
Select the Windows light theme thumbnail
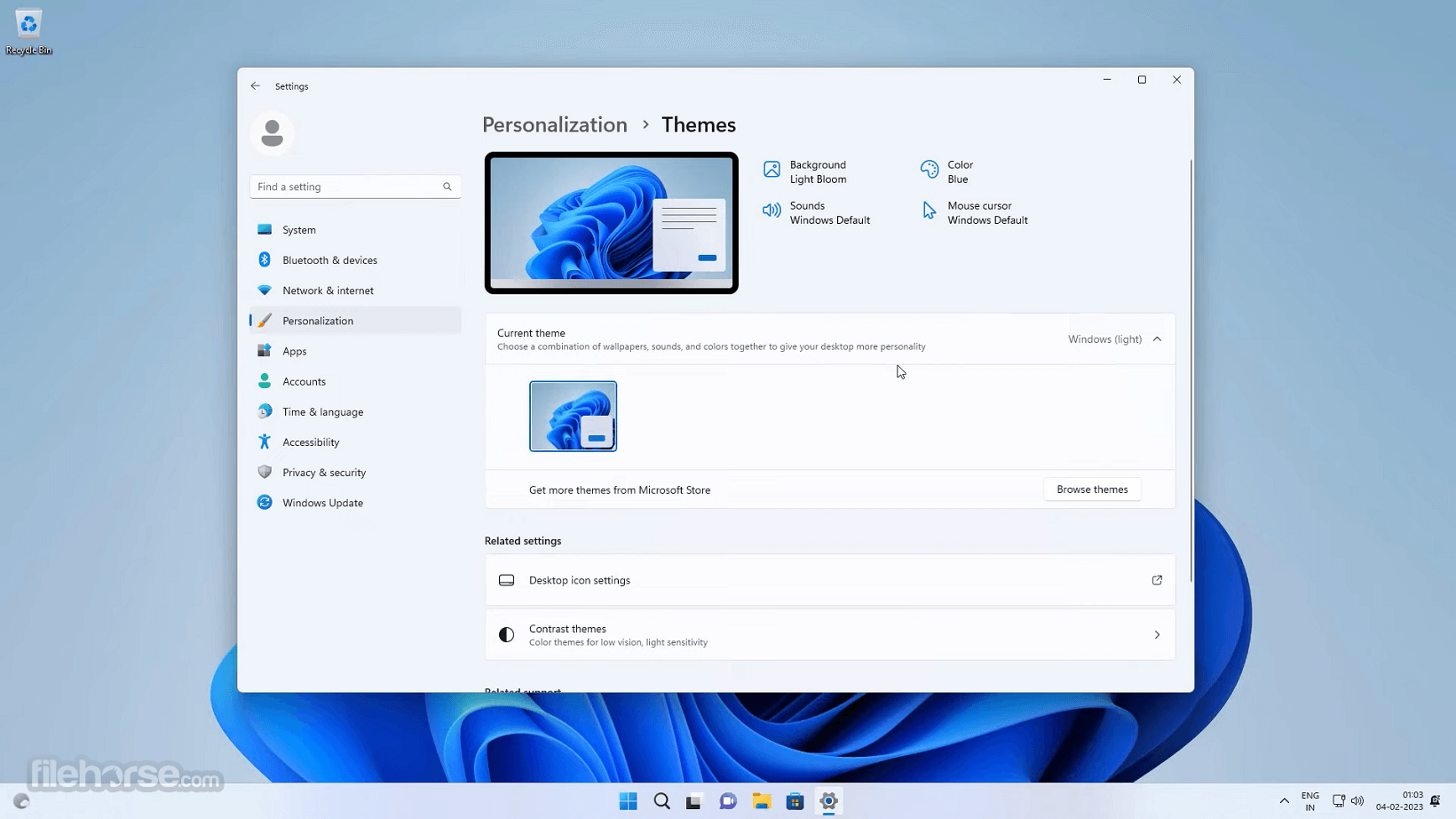click(573, 416)
